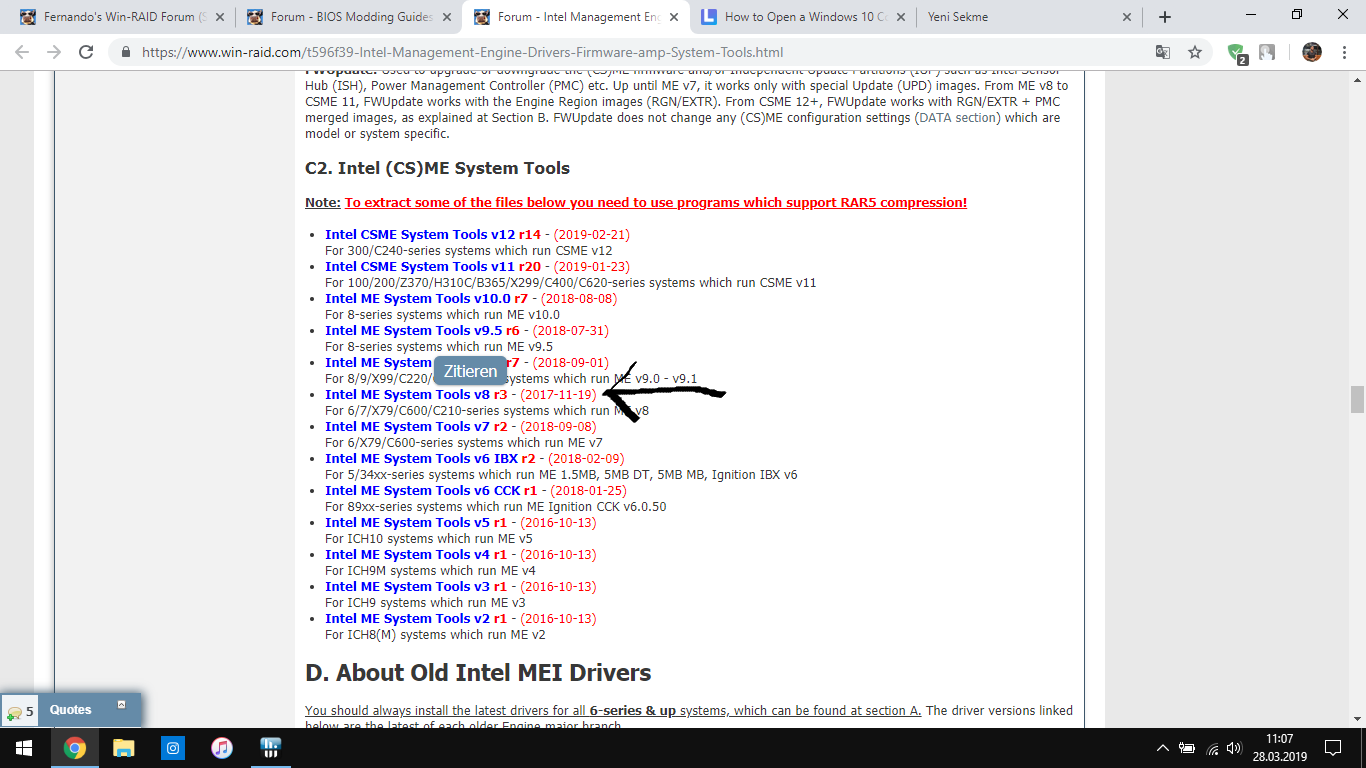This screenshot has height=768, width=1366.
Task: Open Intel ME System Tools v3 r1 link
Action: click(416, 587)
